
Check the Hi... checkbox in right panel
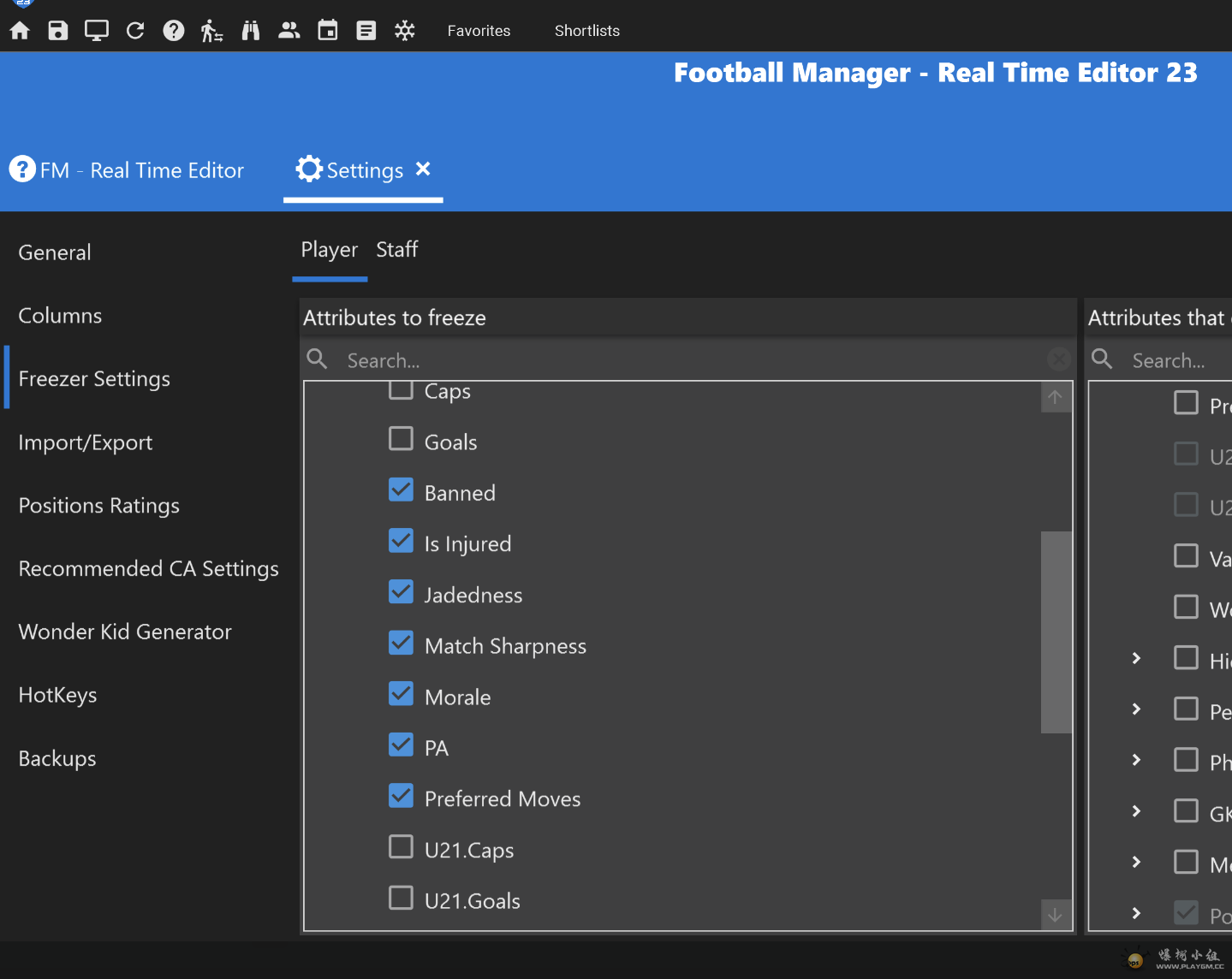pos(1186,657)
